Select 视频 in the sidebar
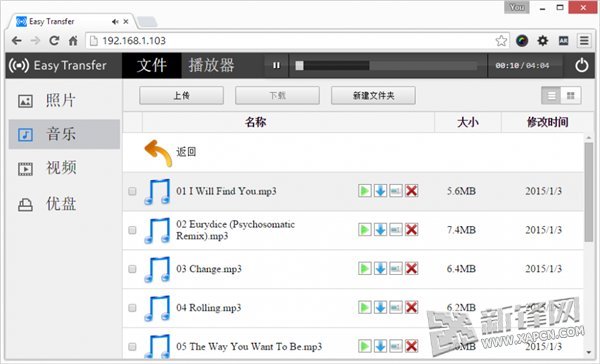Viewport: 600px width, 364px height. click(64, 168)
